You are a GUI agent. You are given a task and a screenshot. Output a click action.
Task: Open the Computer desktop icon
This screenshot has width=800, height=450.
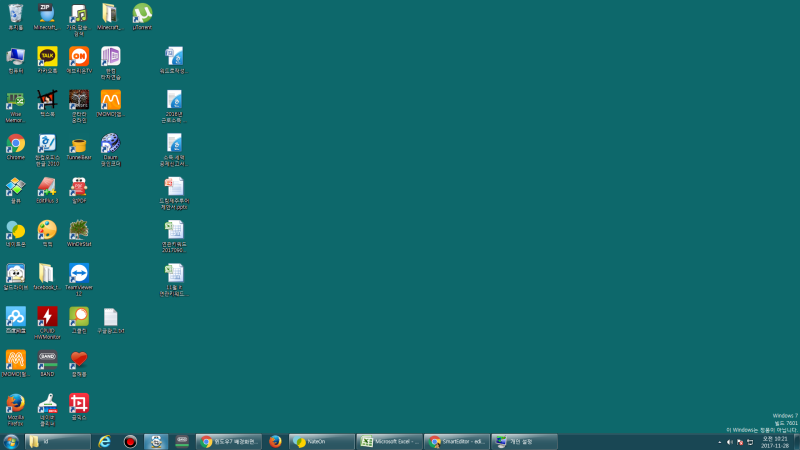[x=16, y=60]
